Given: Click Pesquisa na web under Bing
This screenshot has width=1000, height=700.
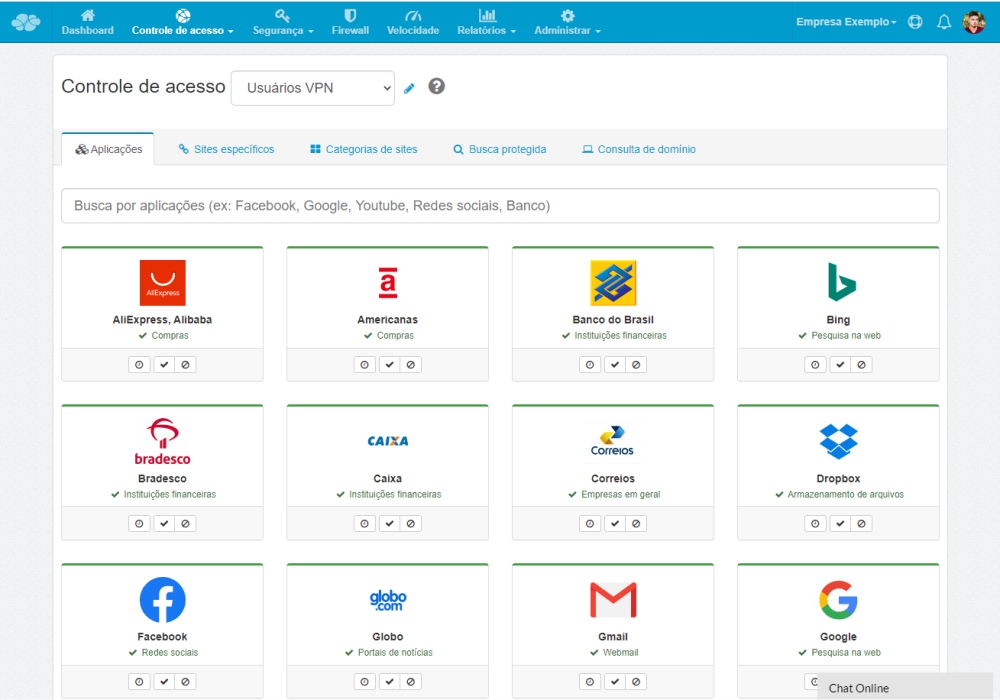Looking at the screenshot, I should pos(846,335).
